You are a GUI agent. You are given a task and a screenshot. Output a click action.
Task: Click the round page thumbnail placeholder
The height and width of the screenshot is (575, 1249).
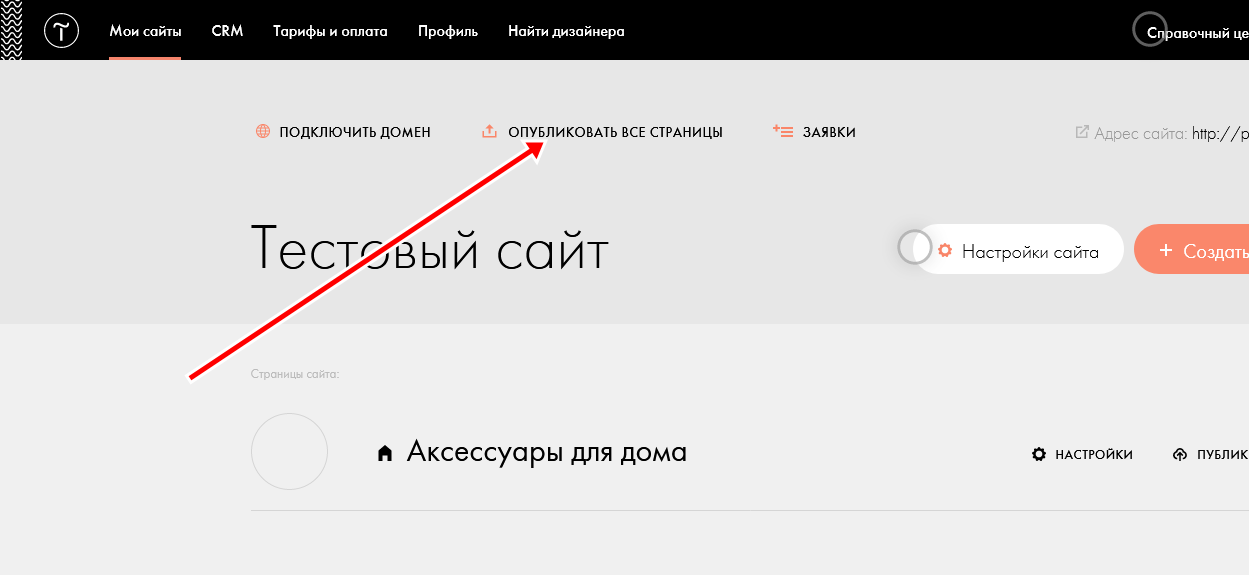[x=290, y=452]
